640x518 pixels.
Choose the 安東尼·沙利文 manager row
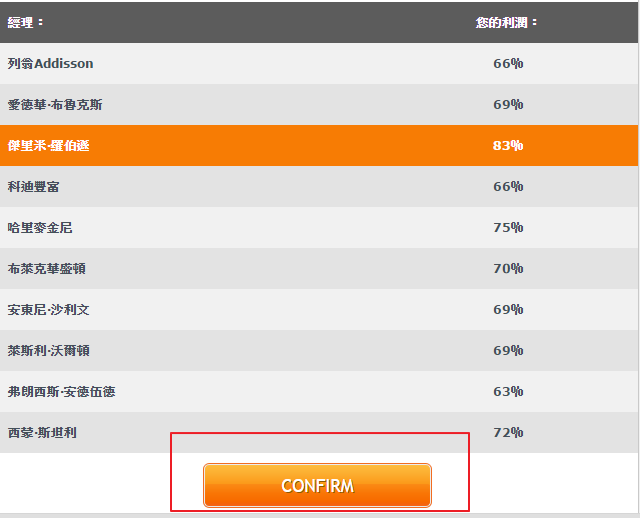[319, 309]
